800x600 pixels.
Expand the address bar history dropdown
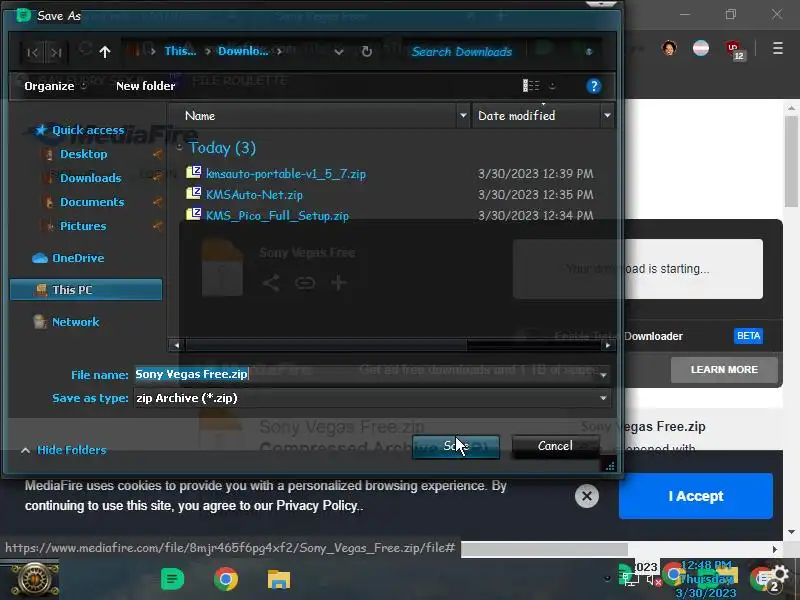point(338,52)
